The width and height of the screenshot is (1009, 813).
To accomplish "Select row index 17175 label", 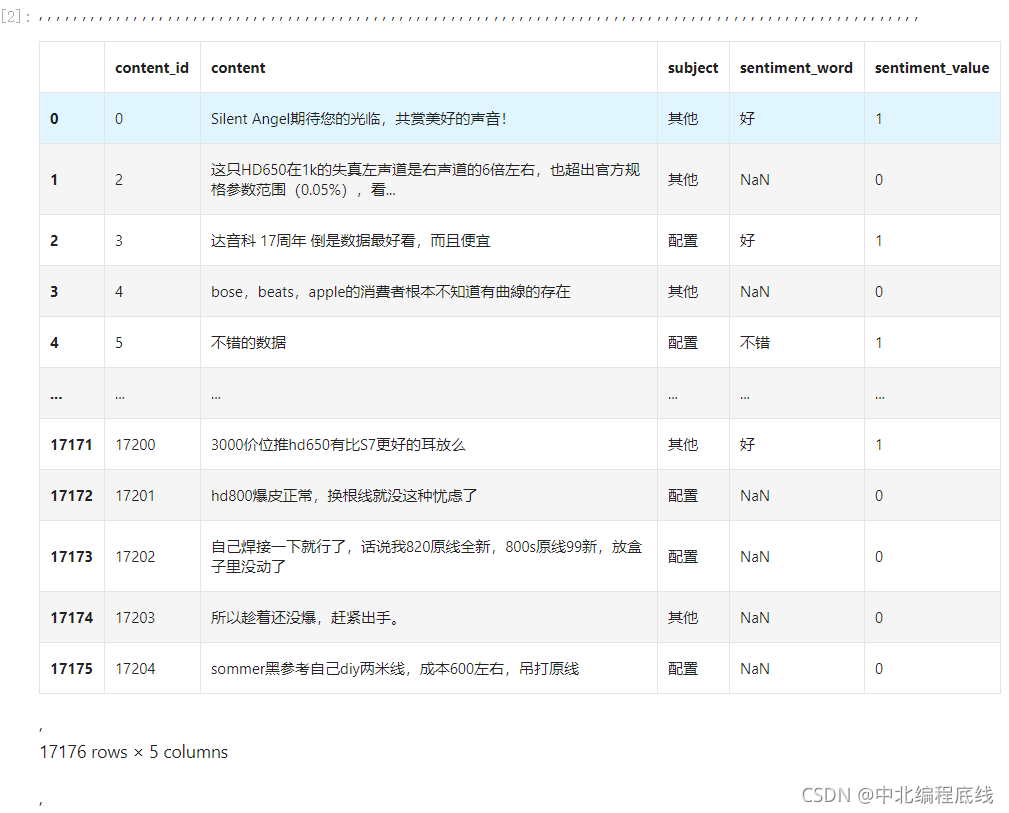I will point(72,669).
